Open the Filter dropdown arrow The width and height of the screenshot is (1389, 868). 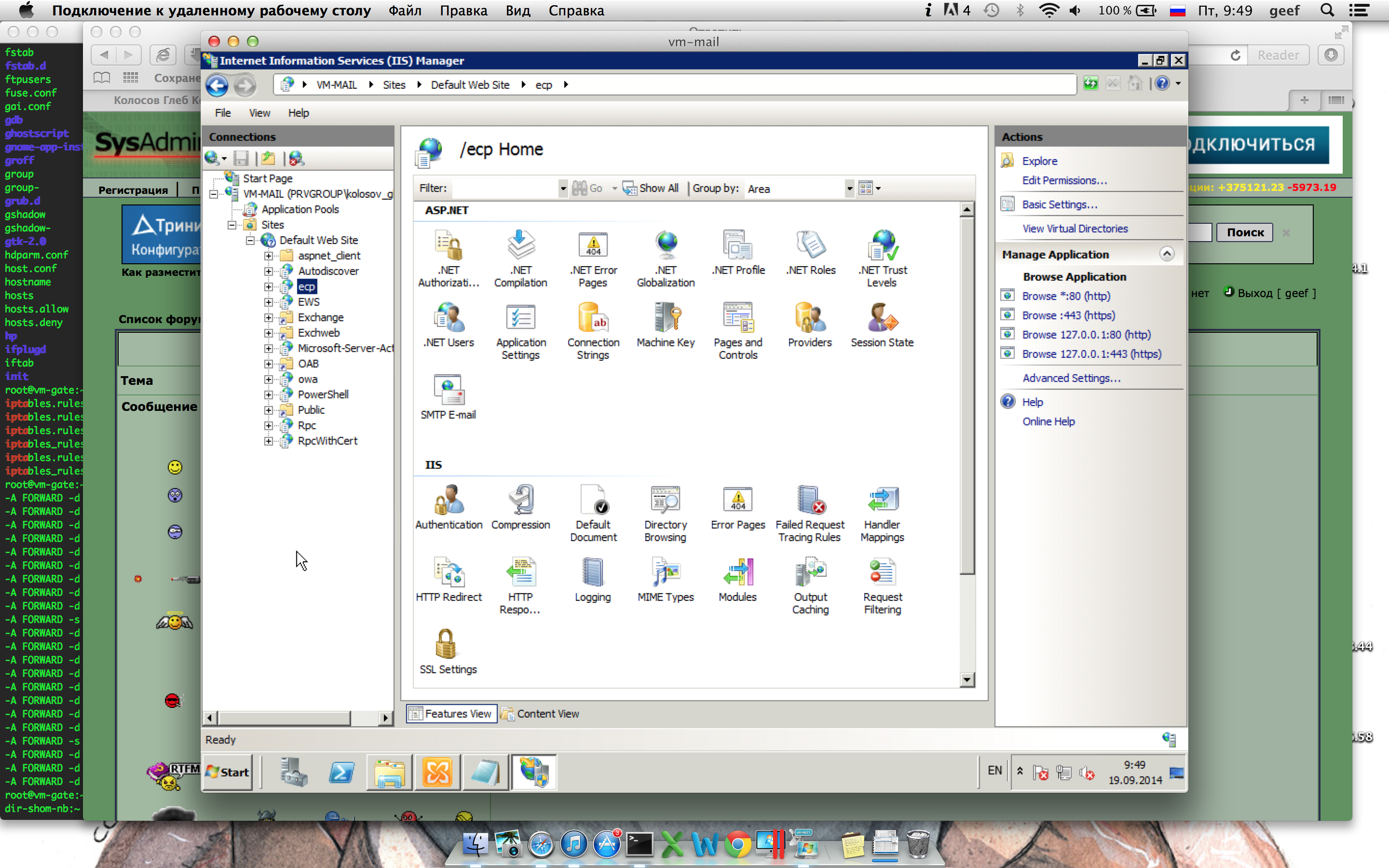(562, 188)
